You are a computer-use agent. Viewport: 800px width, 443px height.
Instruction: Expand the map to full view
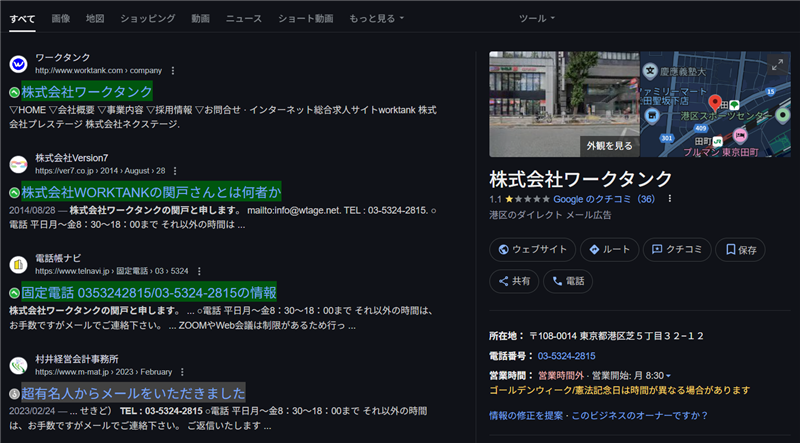778,64
